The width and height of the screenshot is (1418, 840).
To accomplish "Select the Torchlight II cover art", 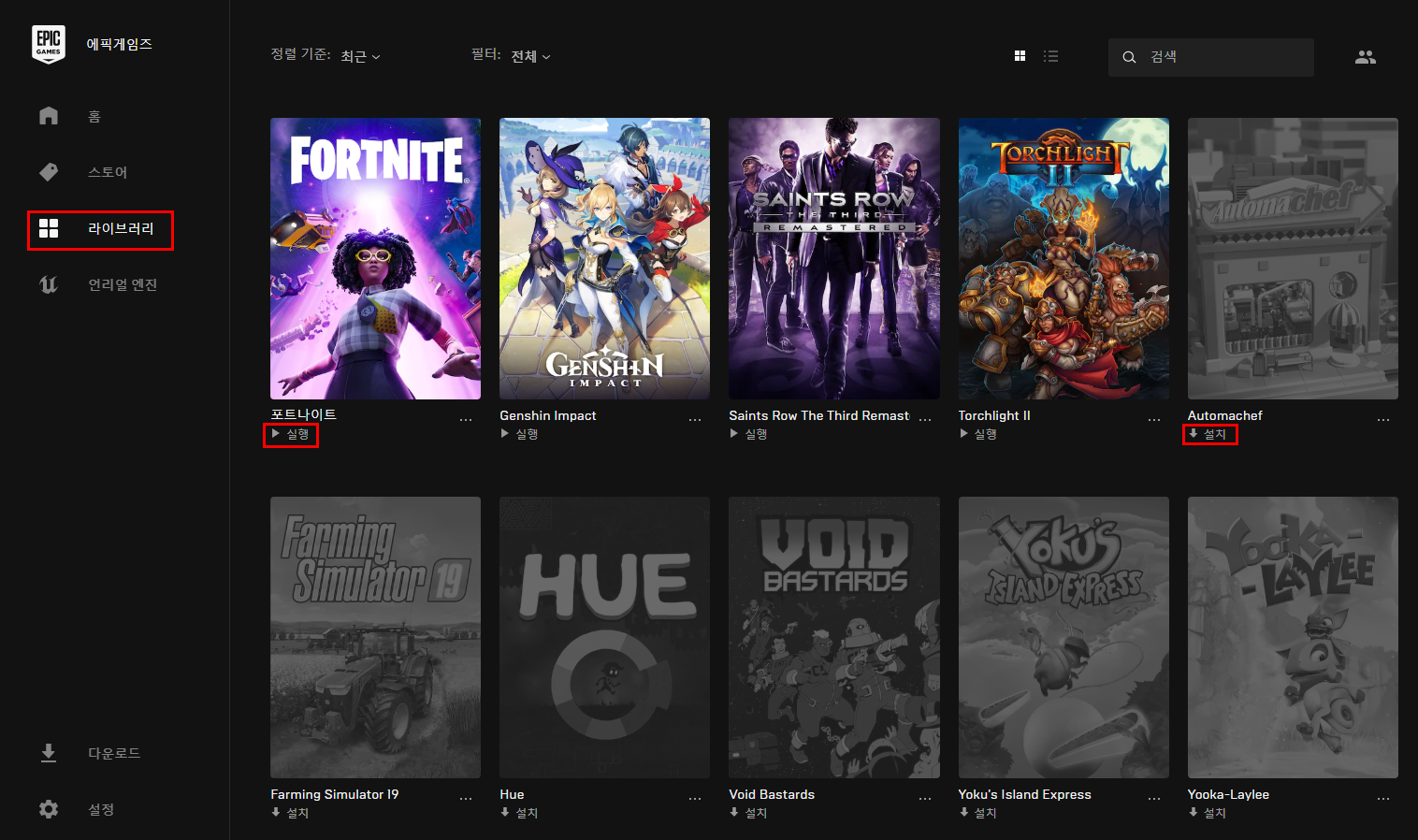I will click(x=1063, y=258).
